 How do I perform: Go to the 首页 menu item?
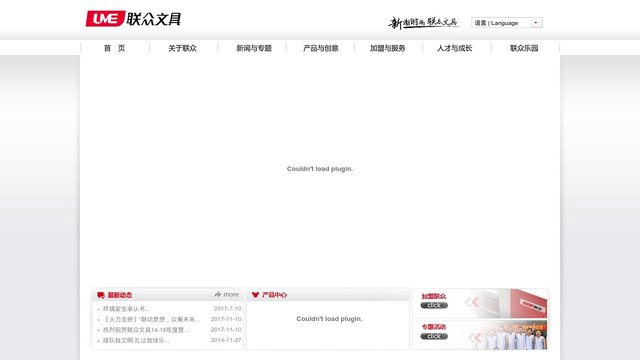(x=114, y=48)
